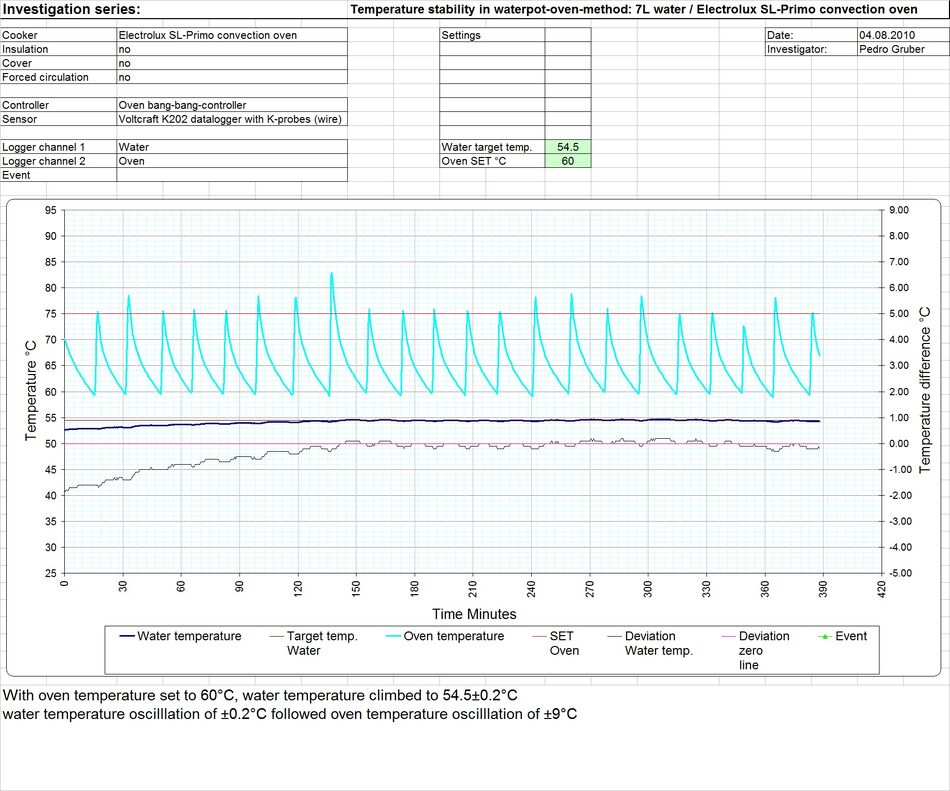The height and width of the screenshot is (791, 950).
Task: Select the 'Cooker' label cell
Action: click(x=59, y=35)
